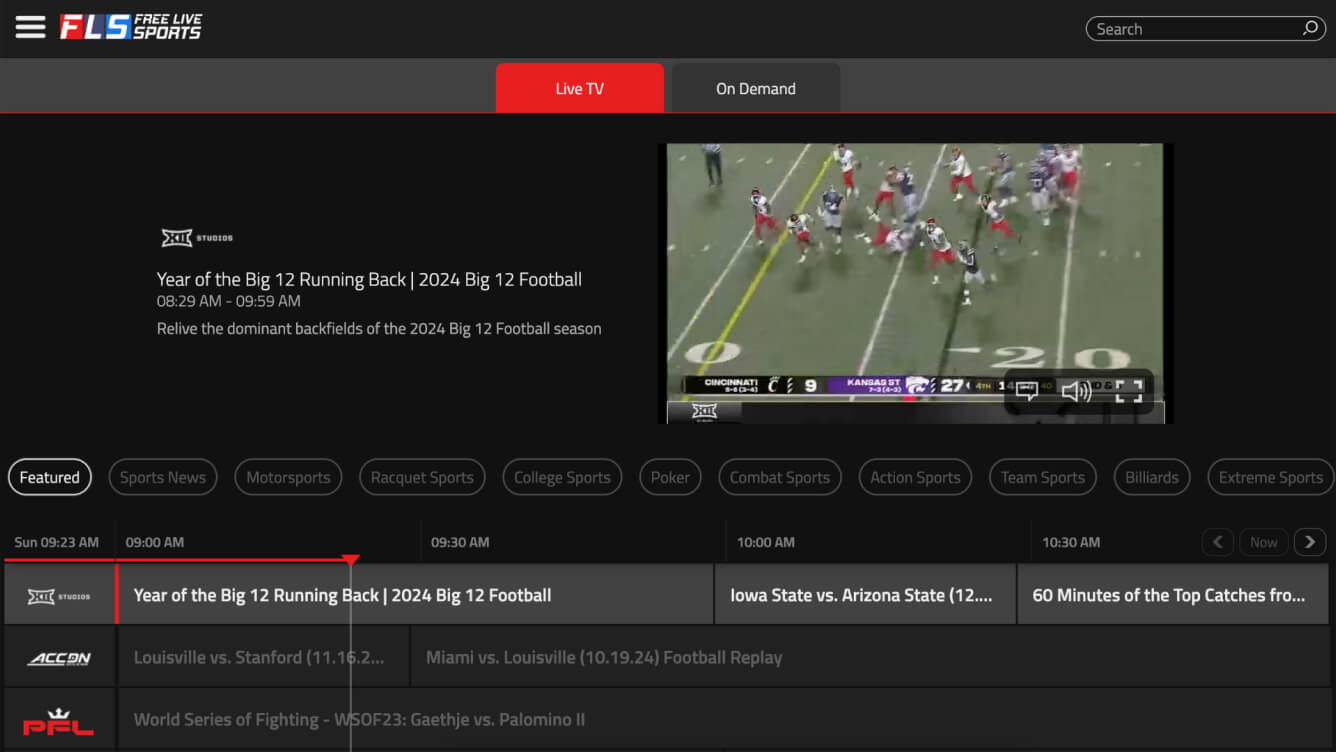Mute the video with the speaker icon
1336x752 pixels.
point(1077,391)
